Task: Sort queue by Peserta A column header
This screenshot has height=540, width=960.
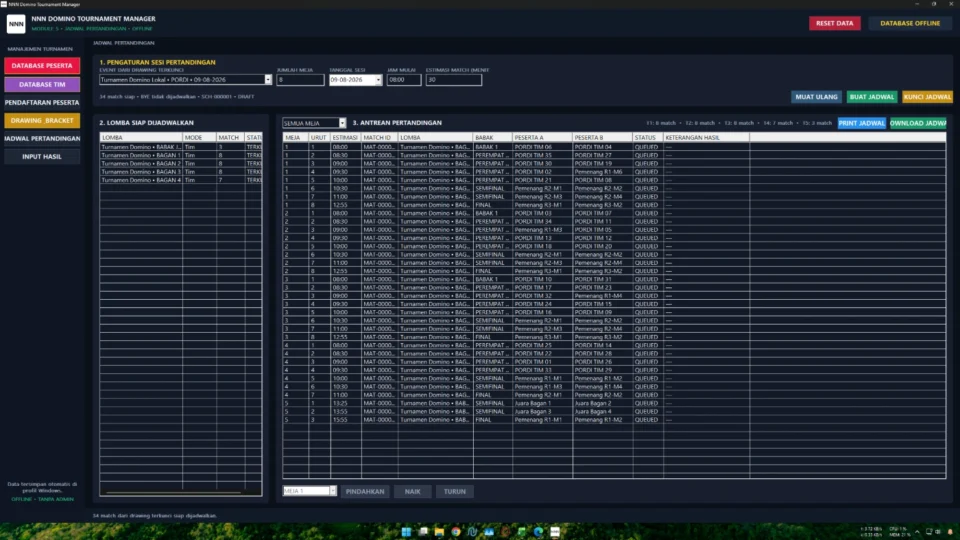Action: [542, 138]
